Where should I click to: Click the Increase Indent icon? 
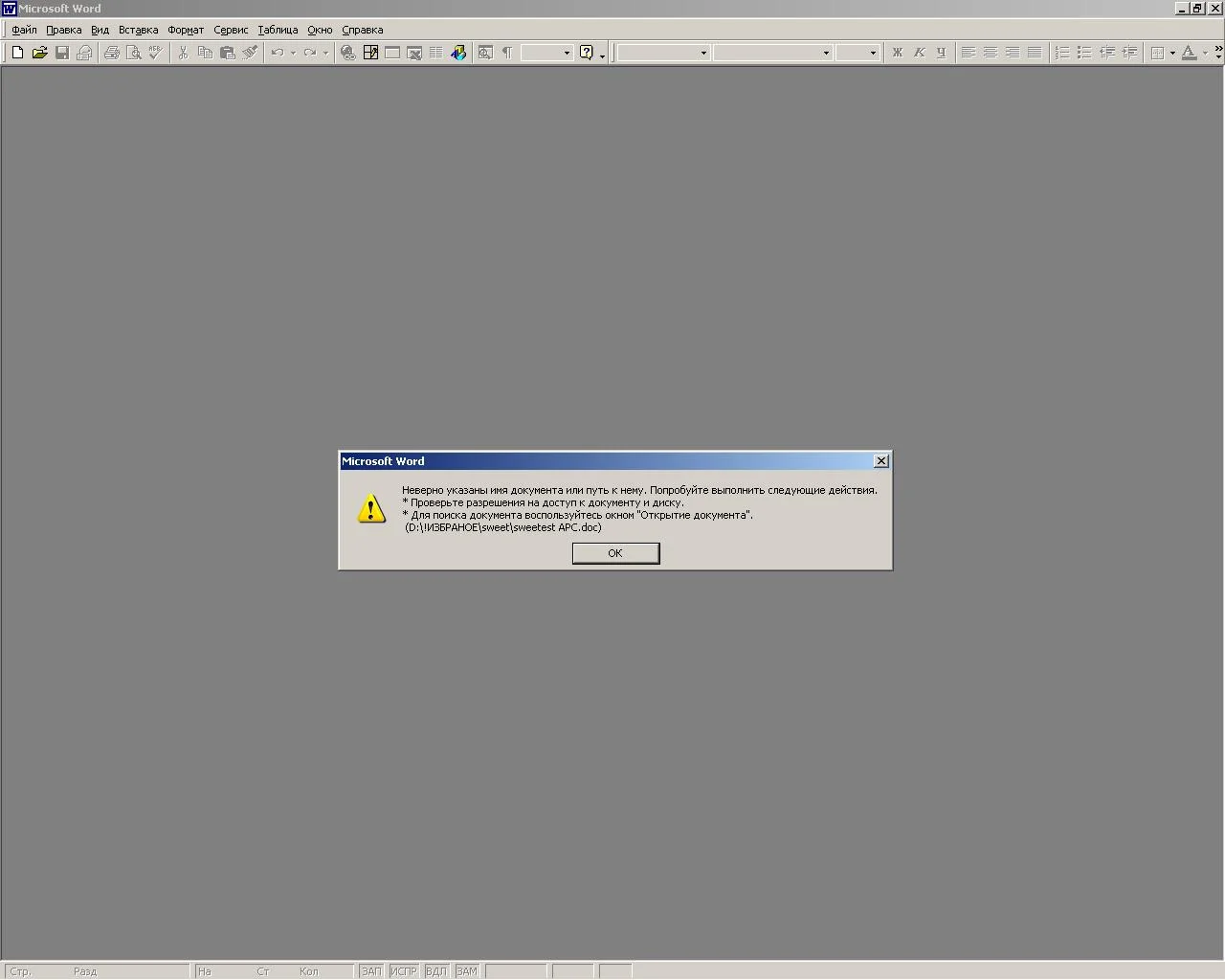[x=1129, y=53]
